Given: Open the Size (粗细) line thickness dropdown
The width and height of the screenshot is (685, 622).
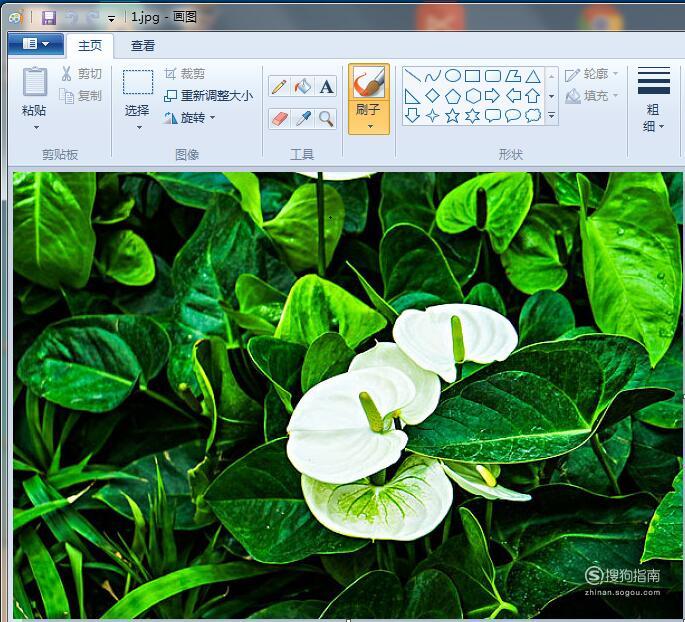Looking at the screenshot, I should tap(654, 100).
